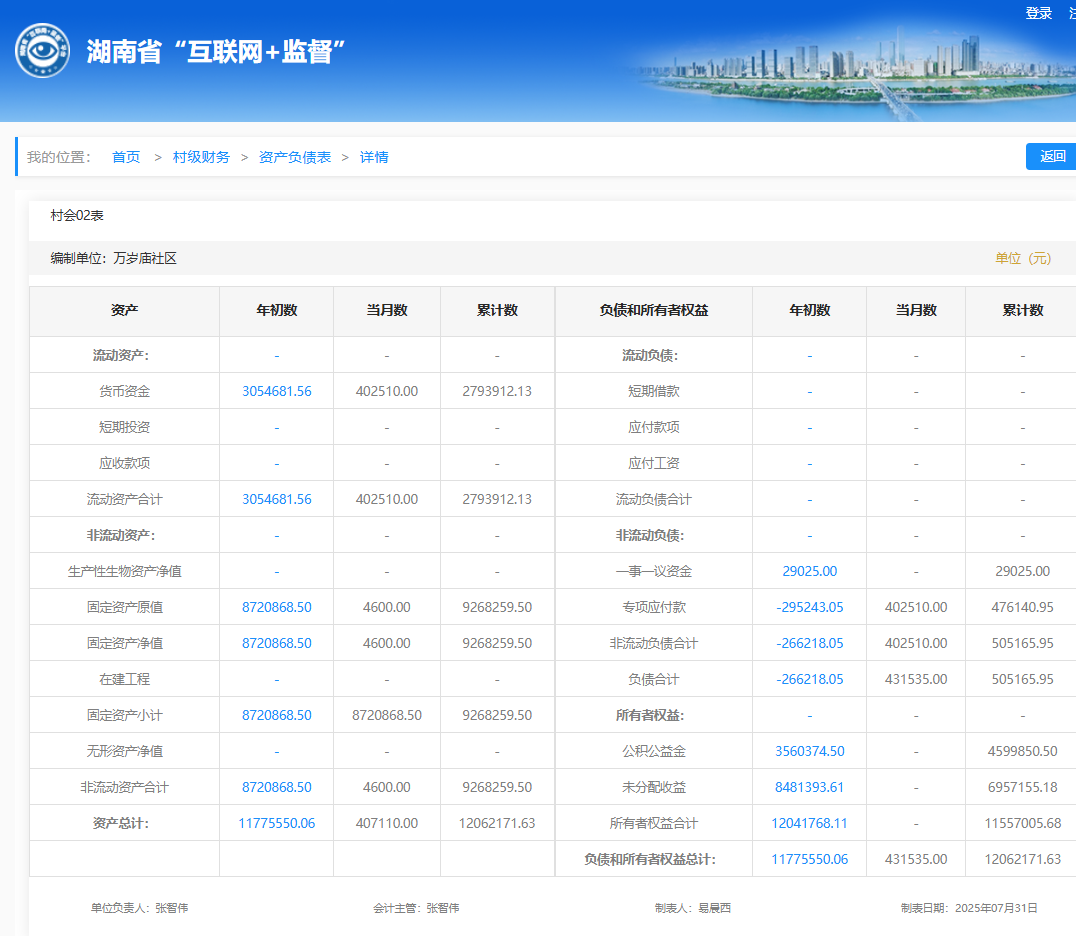Open 资产总计 opening value 11775550.06
This screenshot has width=1076, height=936.
276,823
